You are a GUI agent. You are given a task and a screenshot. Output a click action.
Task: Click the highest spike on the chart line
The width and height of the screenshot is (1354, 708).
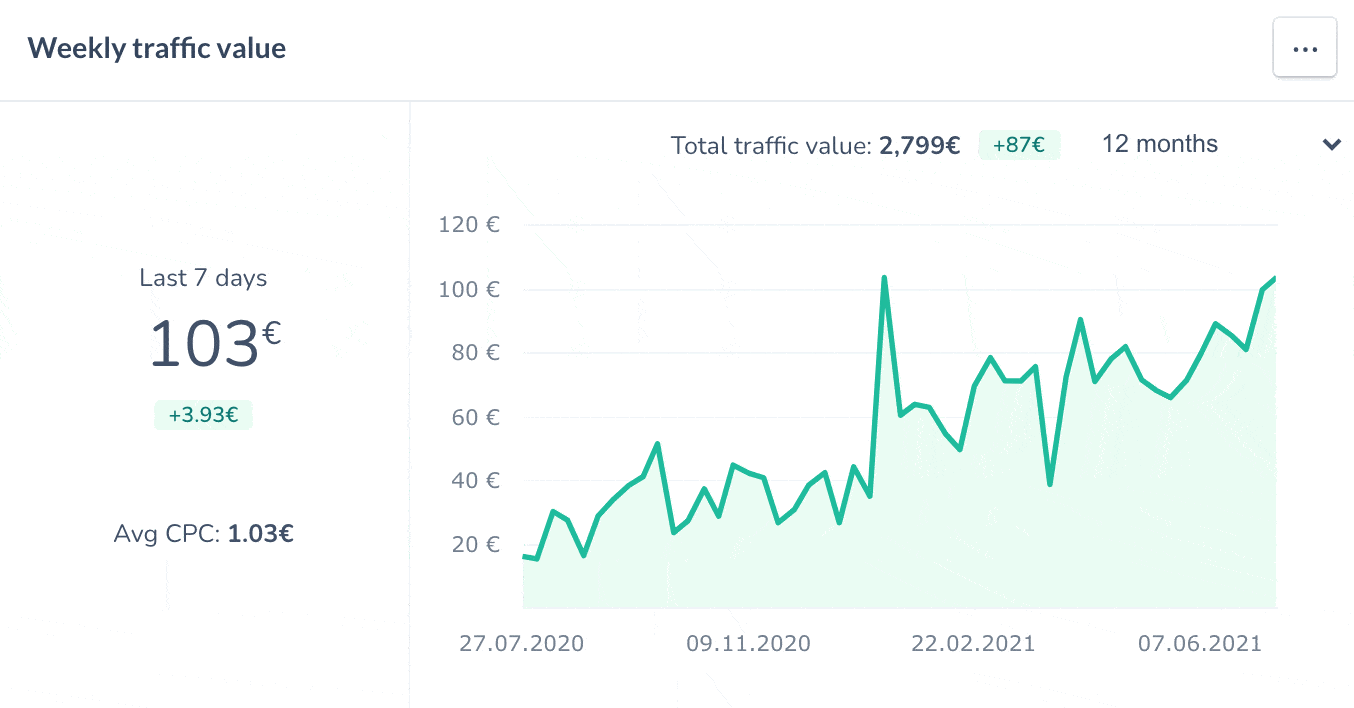884,278
